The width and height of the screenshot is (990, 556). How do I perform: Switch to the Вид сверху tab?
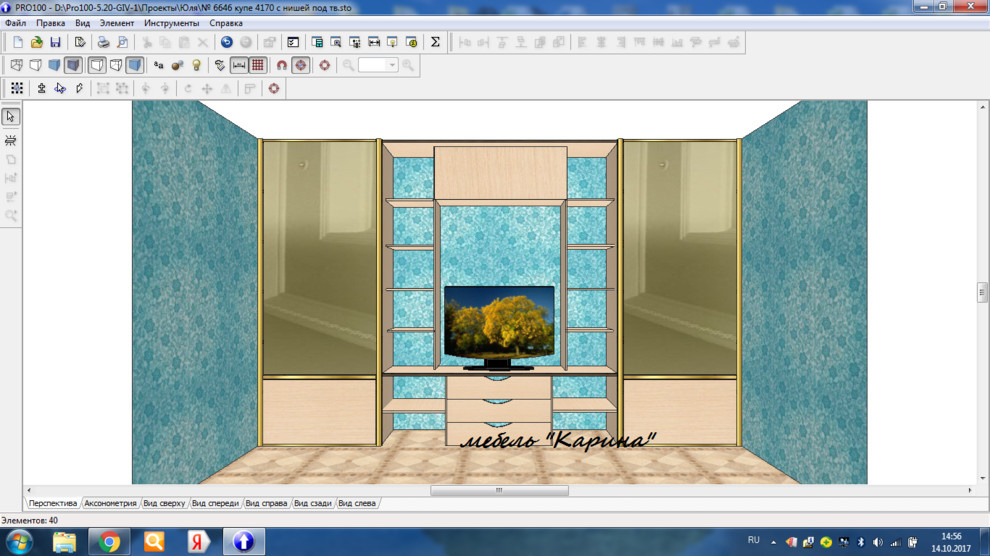(164, 503)
